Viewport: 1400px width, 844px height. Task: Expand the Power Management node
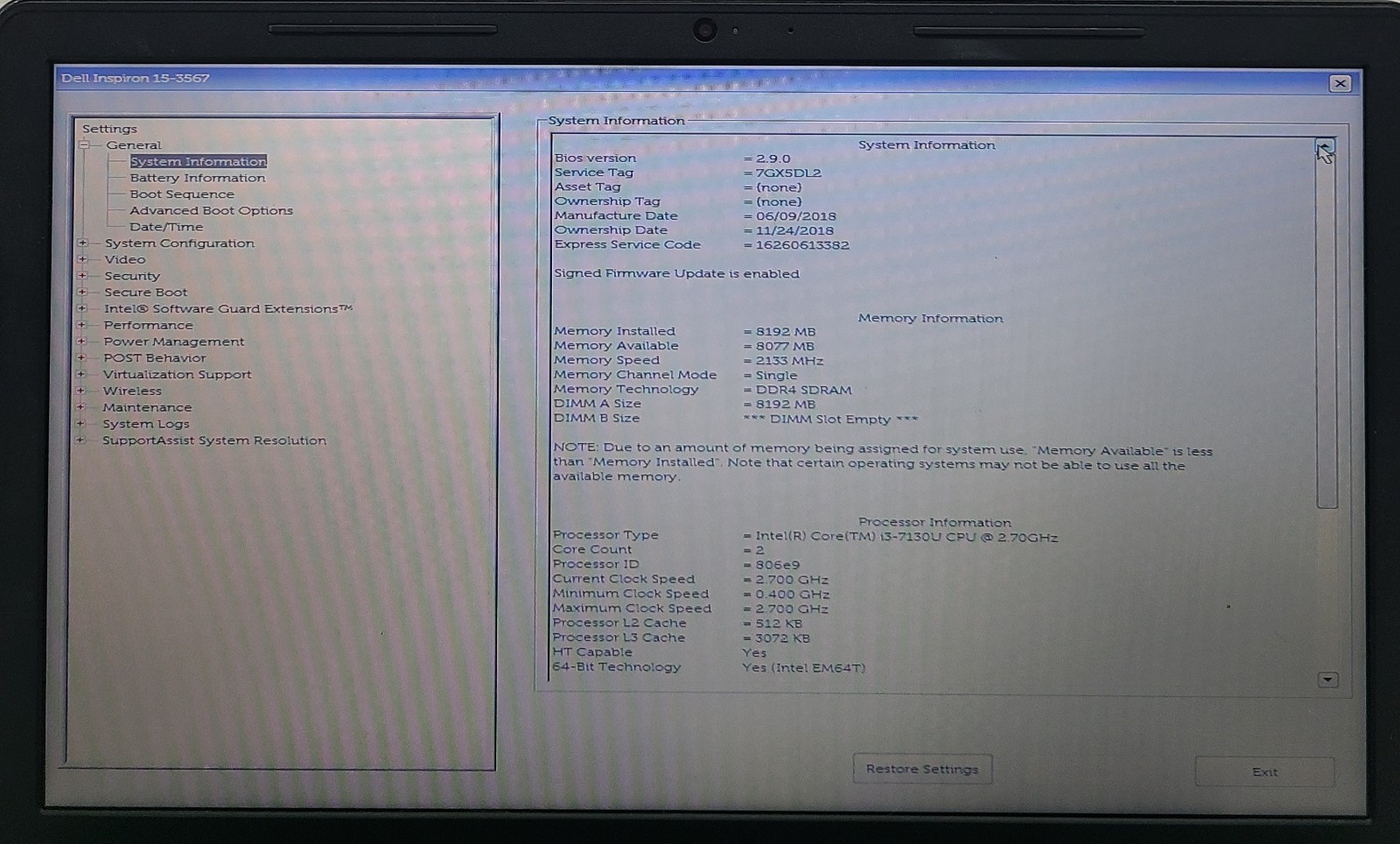click(81, 341)
